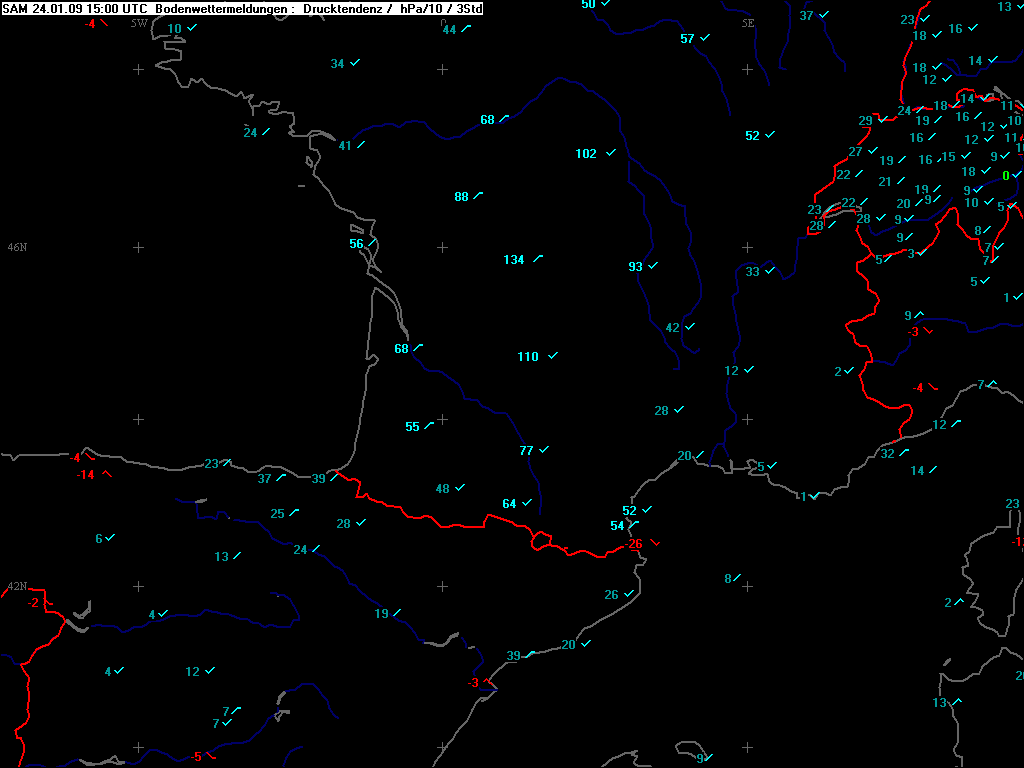Viewport: 1024px width, 768px height.
Task: Click the station value 33
Action: (753, 272)
